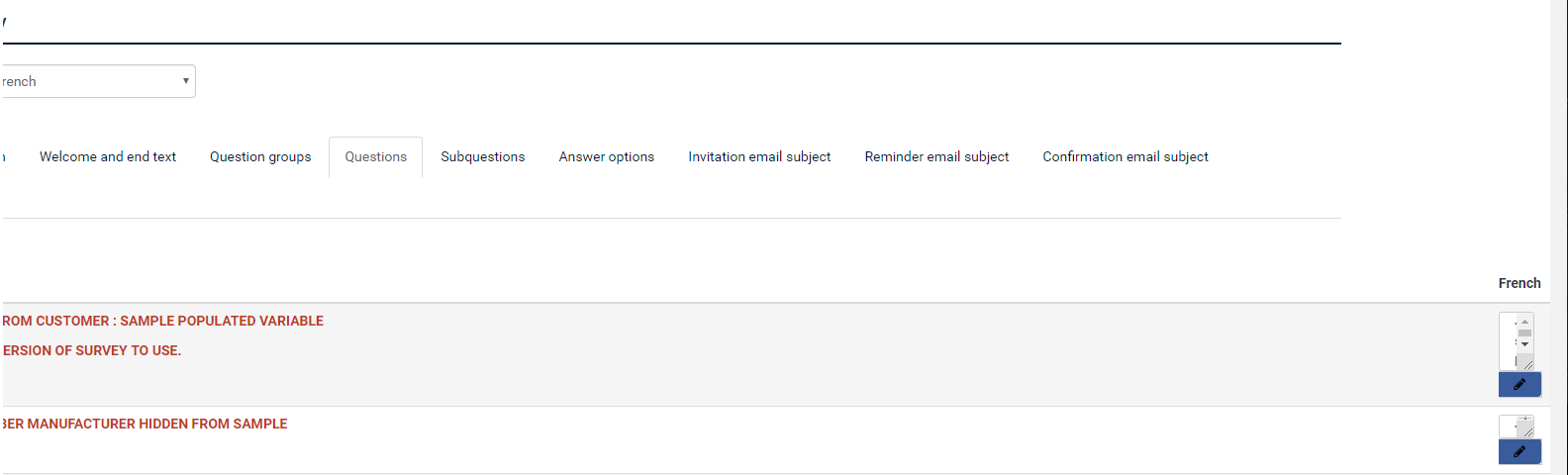Click scrollbar thumb in first French textarea
Image resolution: width=1568 pixels, height=475 pixels.
pos(1524,332)
